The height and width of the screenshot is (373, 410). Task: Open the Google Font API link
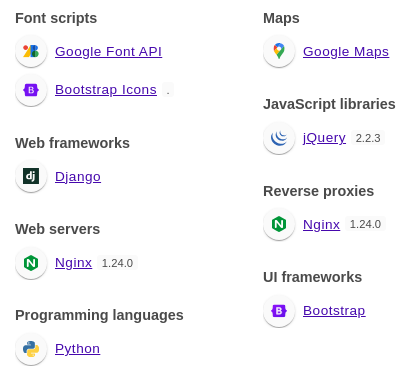[108, 52]
